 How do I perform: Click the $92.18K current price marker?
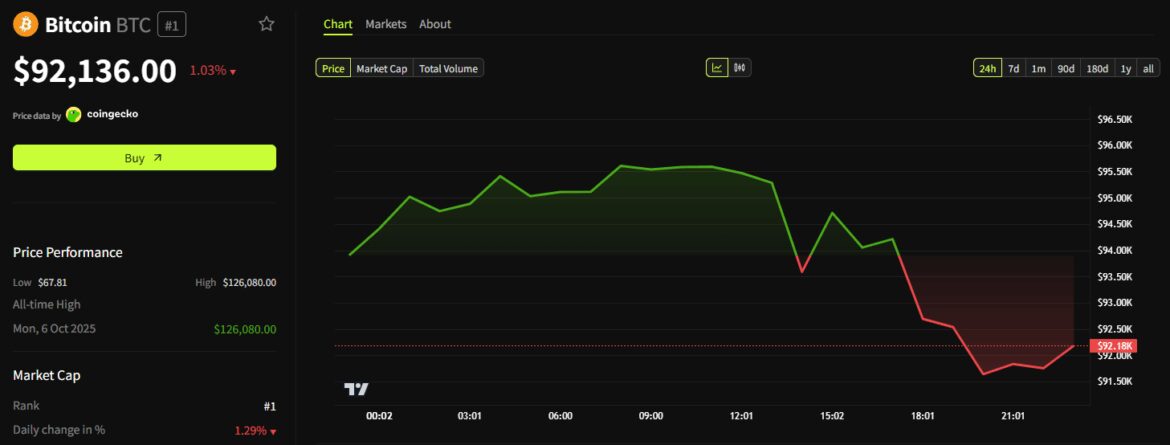[1113, 346]
